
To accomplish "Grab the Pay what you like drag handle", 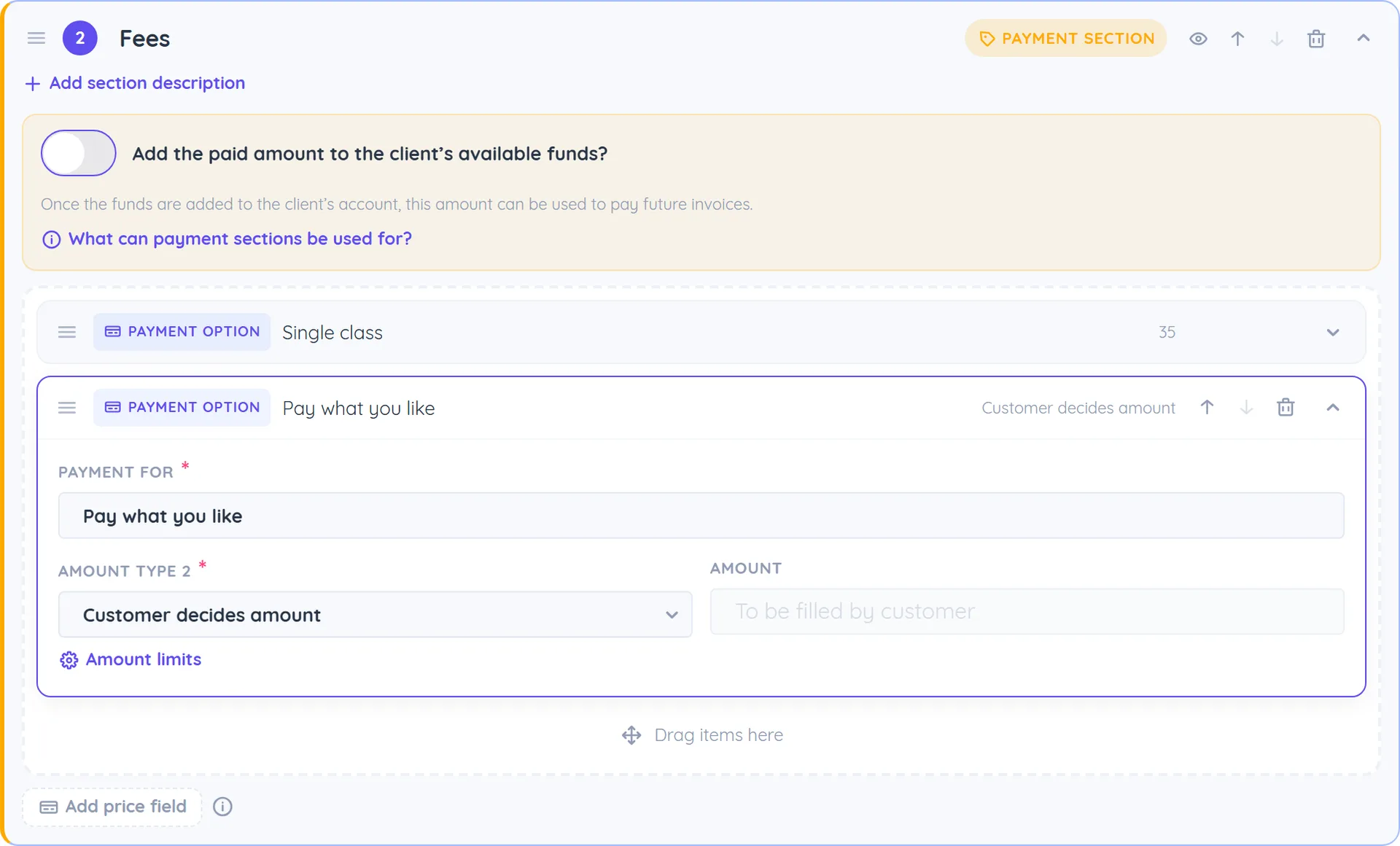I will coord(67,408).
